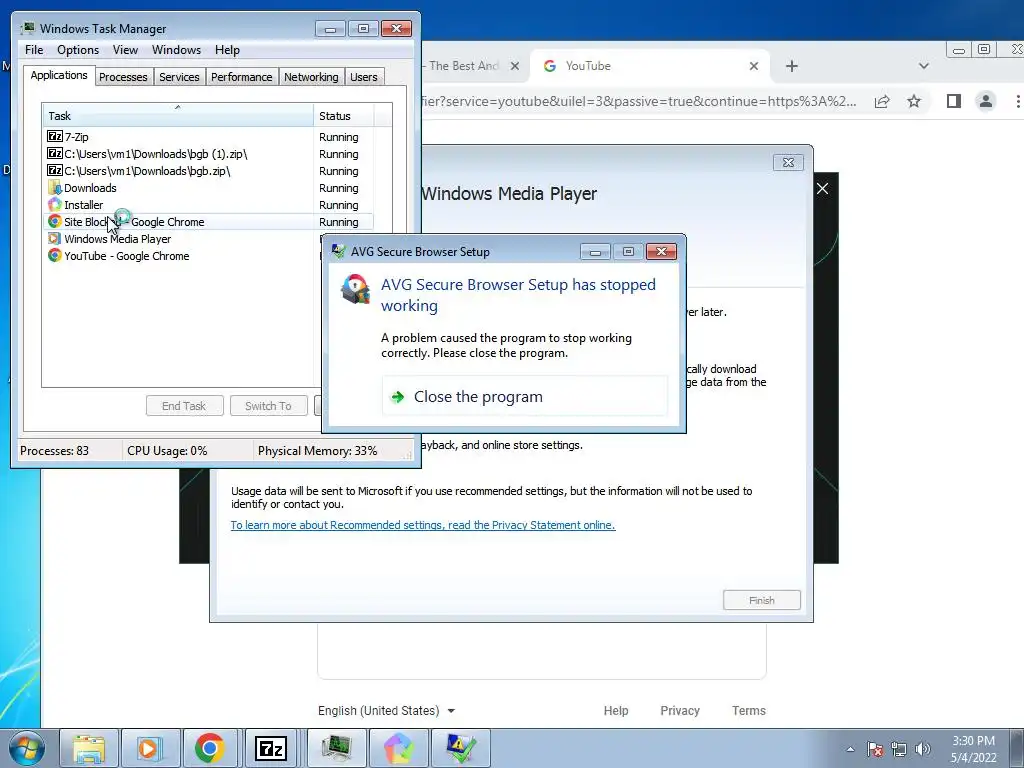Screen dimensions: 1024x768
Task: Bookmark this page with the star icon
Action: click(914, 101)
